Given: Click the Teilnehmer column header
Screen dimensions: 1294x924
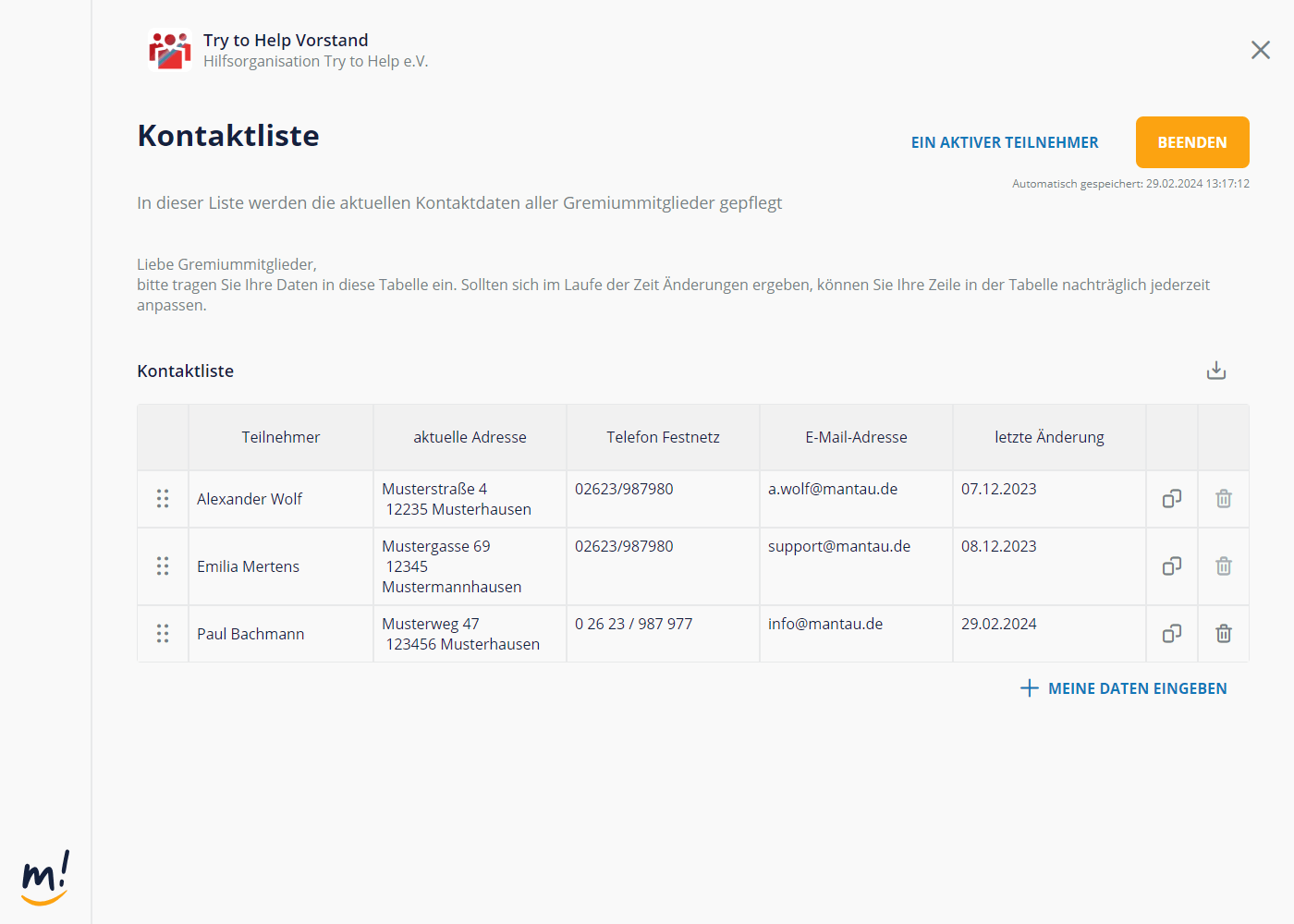Looking at the screenshot, I should tap(281, 437).
